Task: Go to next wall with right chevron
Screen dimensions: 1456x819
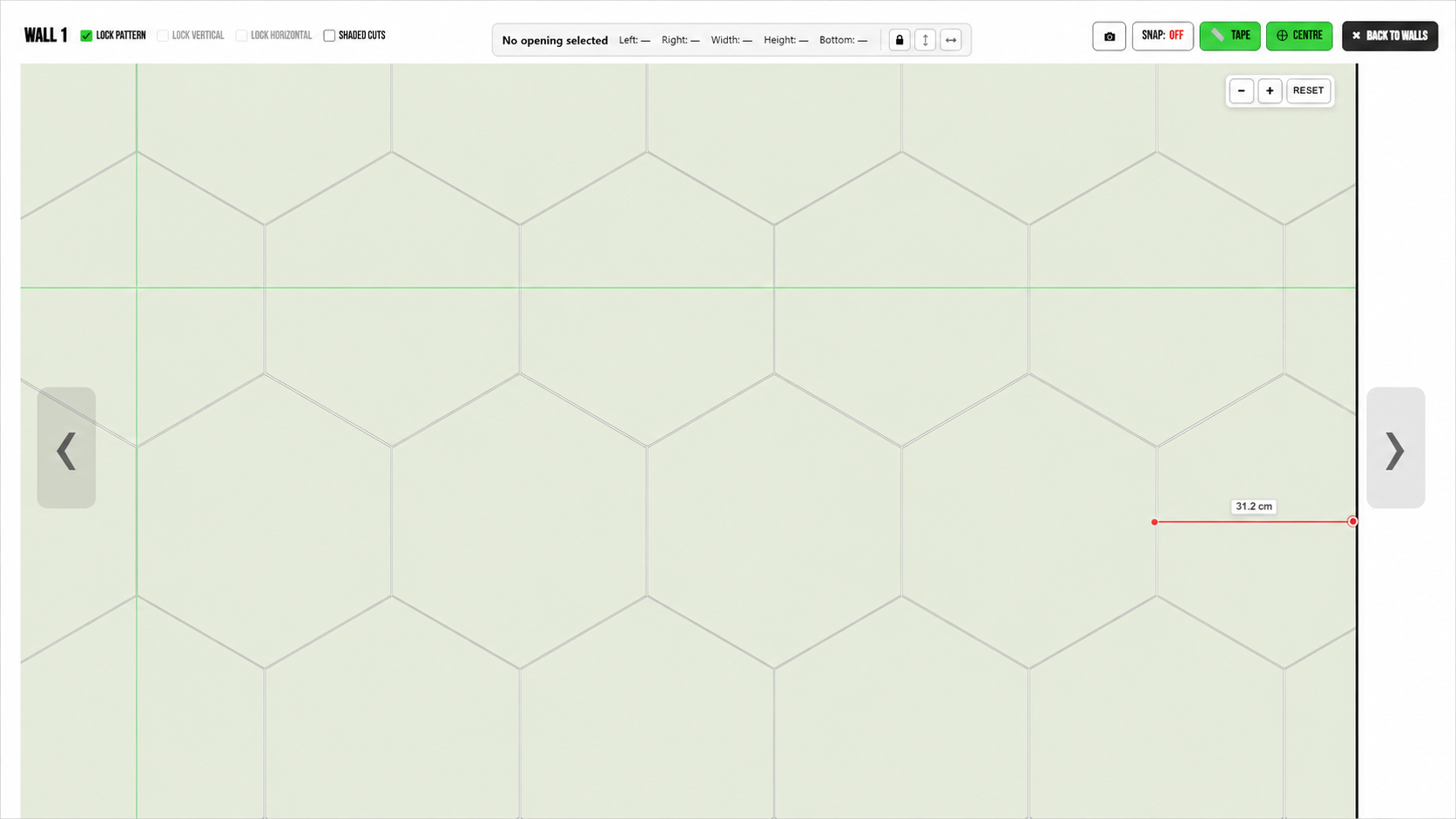Action: point(1395,448)
